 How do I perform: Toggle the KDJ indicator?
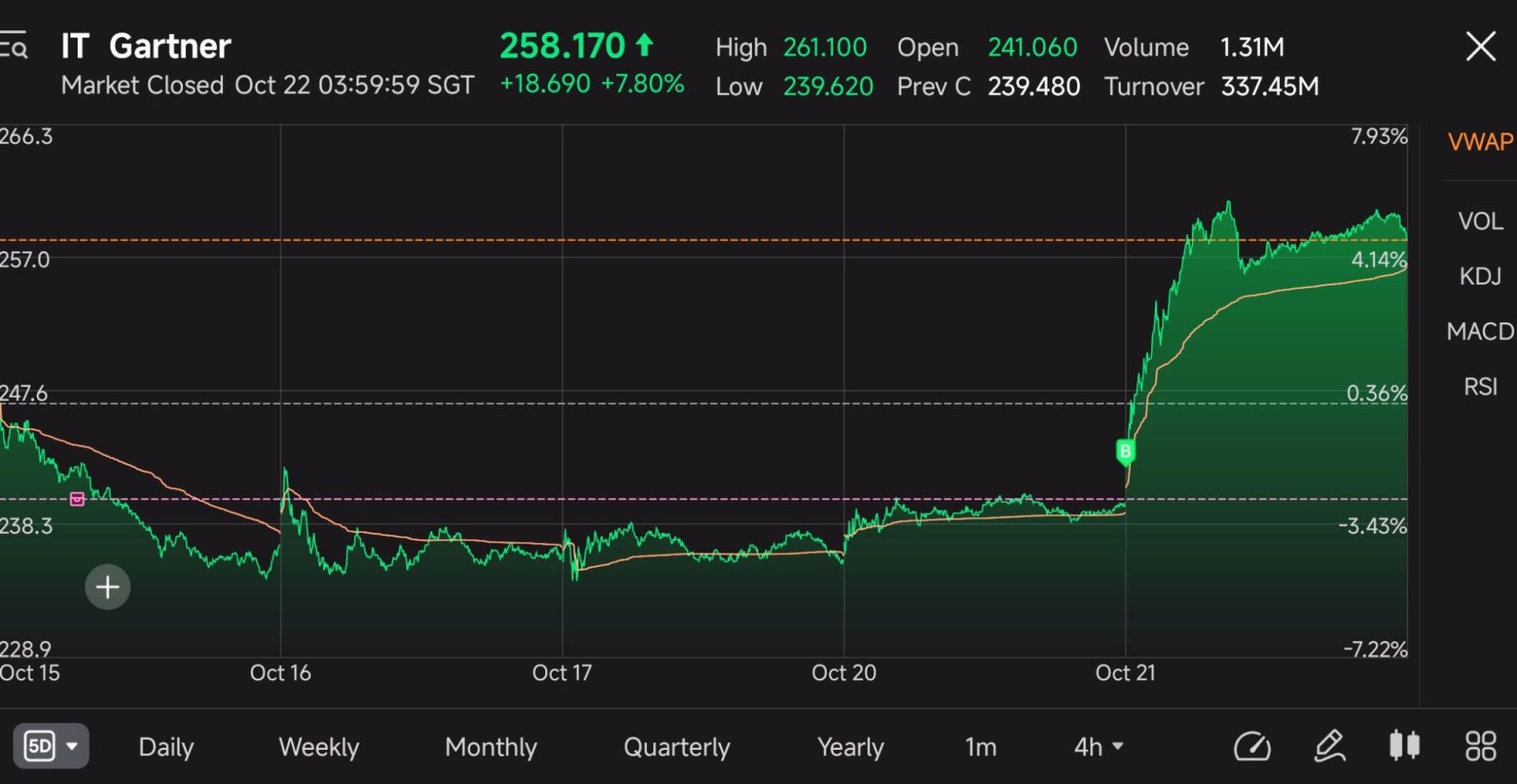(x=1480, y=276)
